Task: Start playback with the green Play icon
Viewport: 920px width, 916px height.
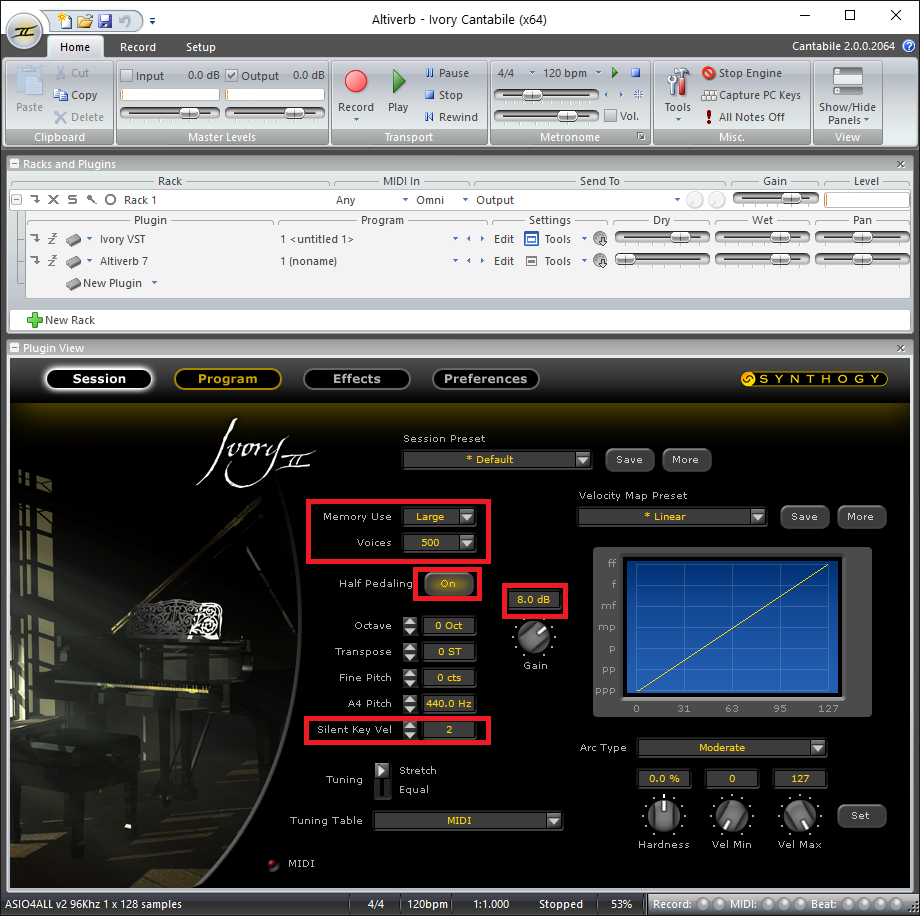Action: pyautogui.click(x=398, y=81)
